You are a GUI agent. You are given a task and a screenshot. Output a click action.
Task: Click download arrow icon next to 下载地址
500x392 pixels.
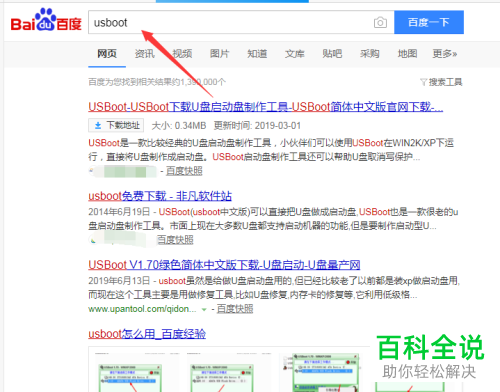coord(98,126)
